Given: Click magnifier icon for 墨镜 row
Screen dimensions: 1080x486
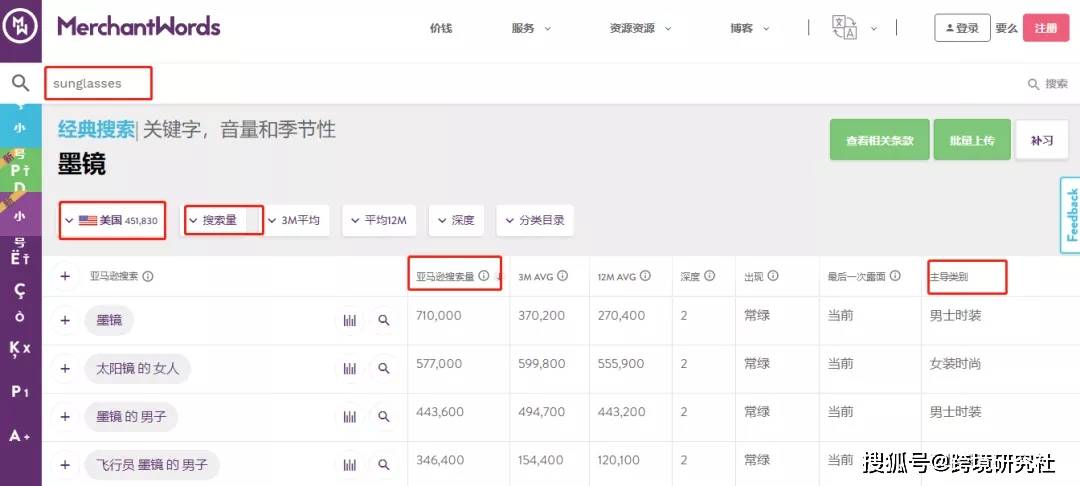Looking at the screenshot, I should pos(384,321).
